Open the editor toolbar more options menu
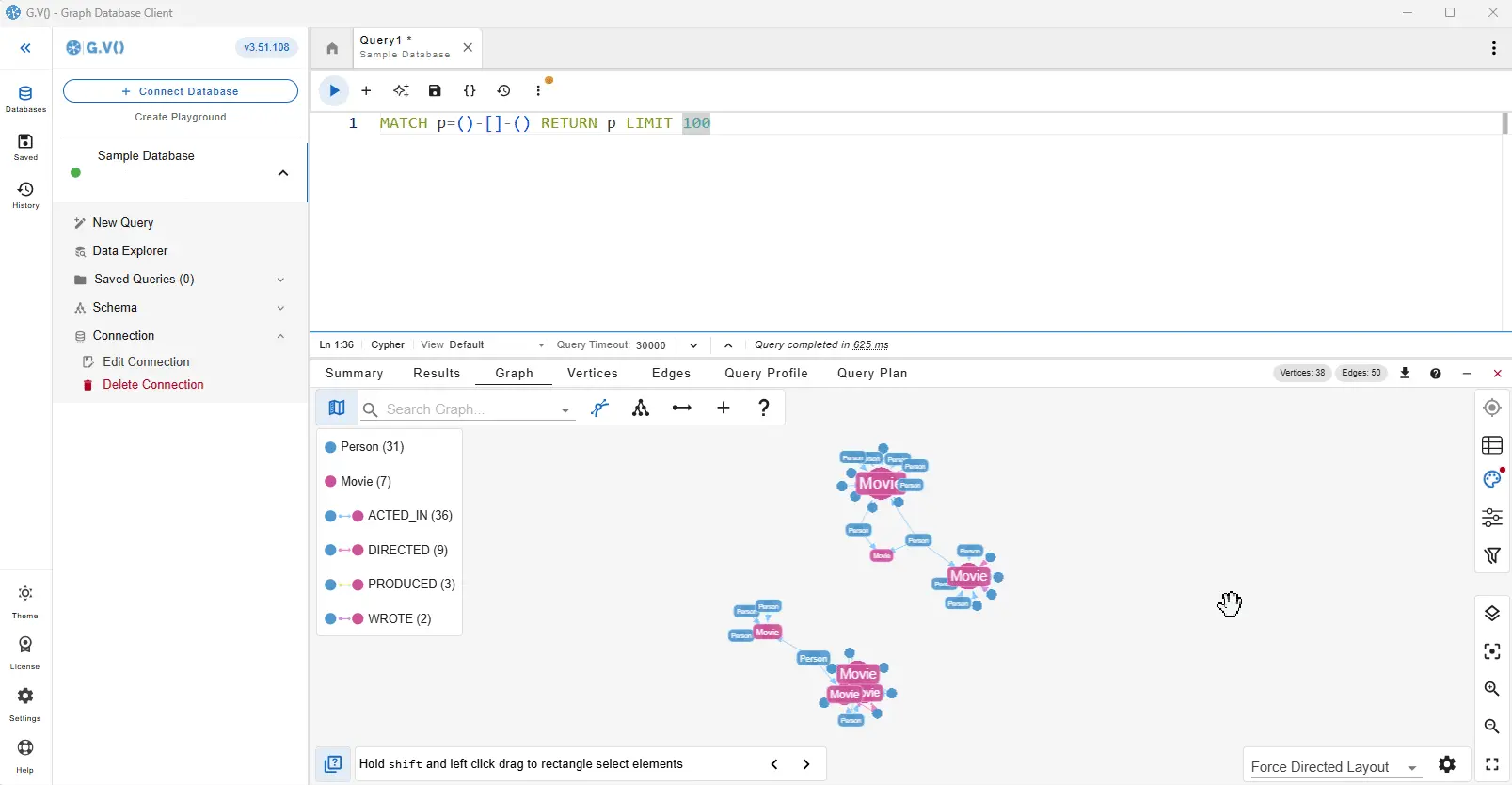This screenshot has height=785, width=1512. pyautogui.click(x=538, y=90)
